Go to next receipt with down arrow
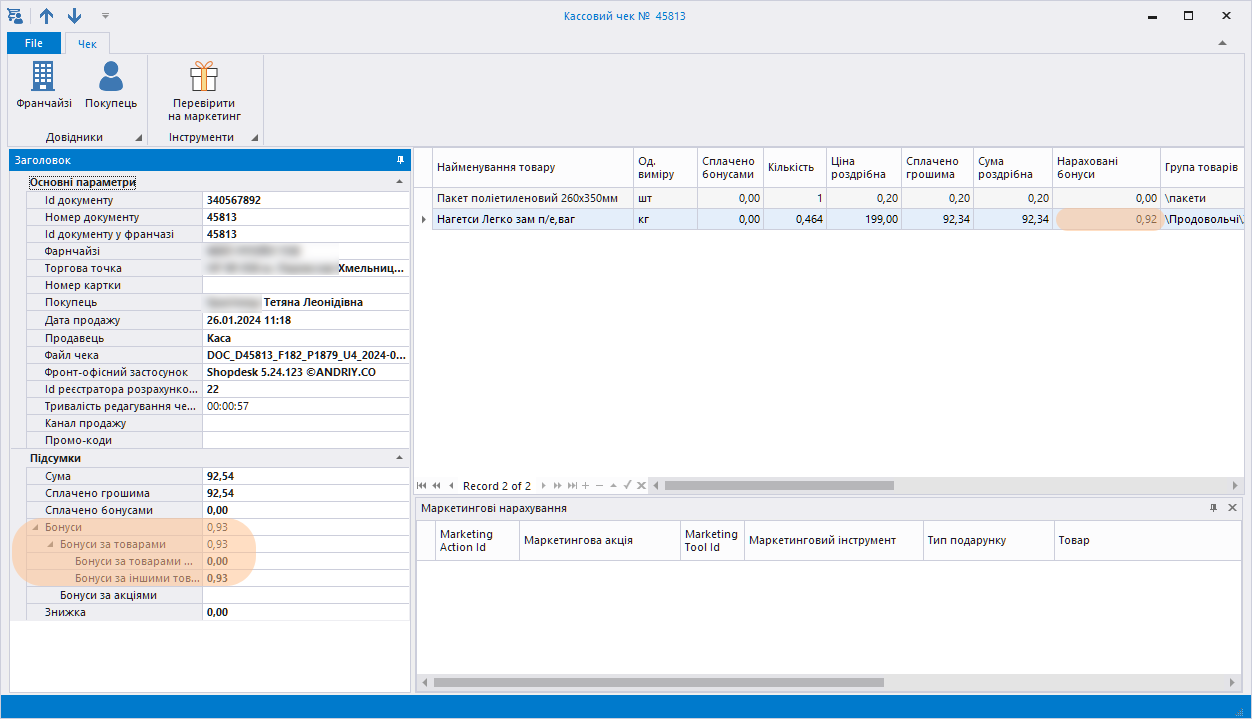Screen dimensions: 1252x719 (75, 16)
